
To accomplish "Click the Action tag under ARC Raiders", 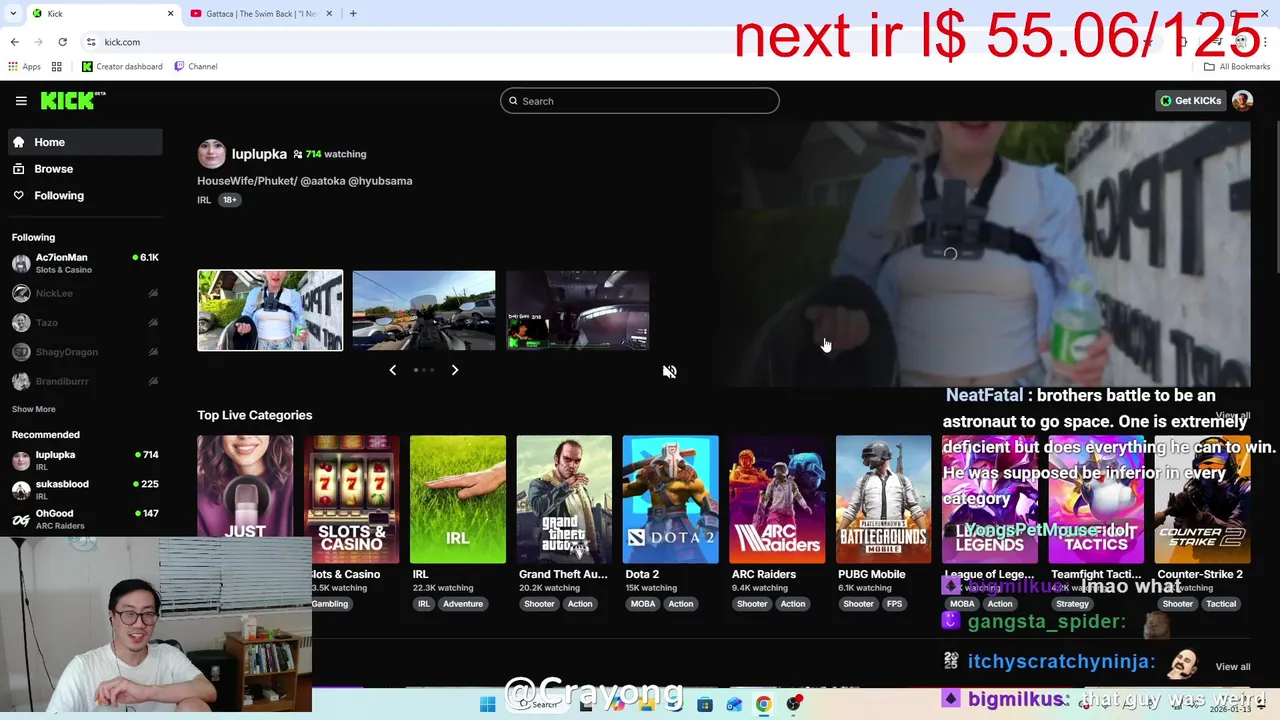I will coord(793,604).
